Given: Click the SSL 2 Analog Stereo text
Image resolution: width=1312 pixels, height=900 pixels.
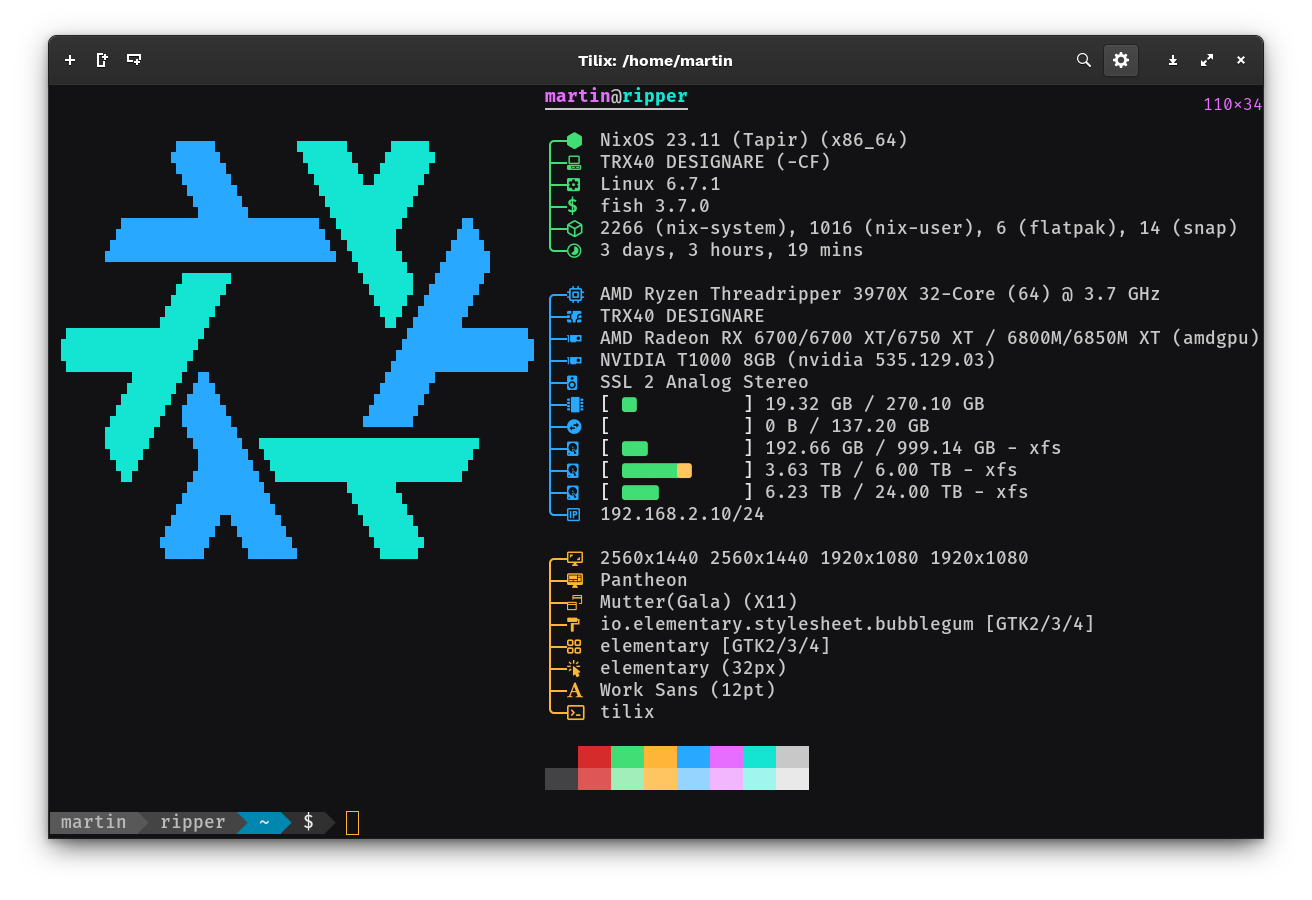Looking at the screenshot, I should point(704,382).
